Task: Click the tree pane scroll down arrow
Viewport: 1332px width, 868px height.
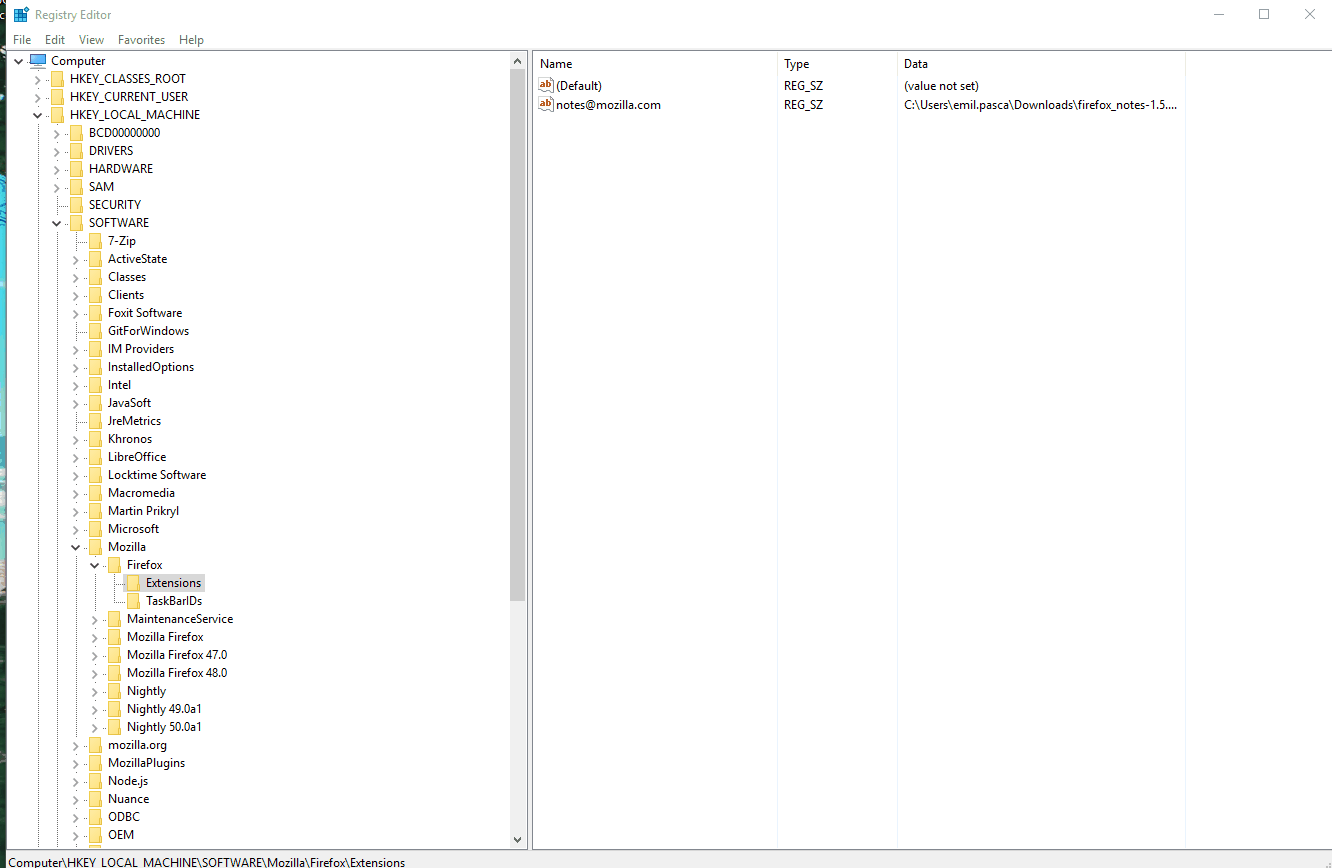Action: coord(518,840)
